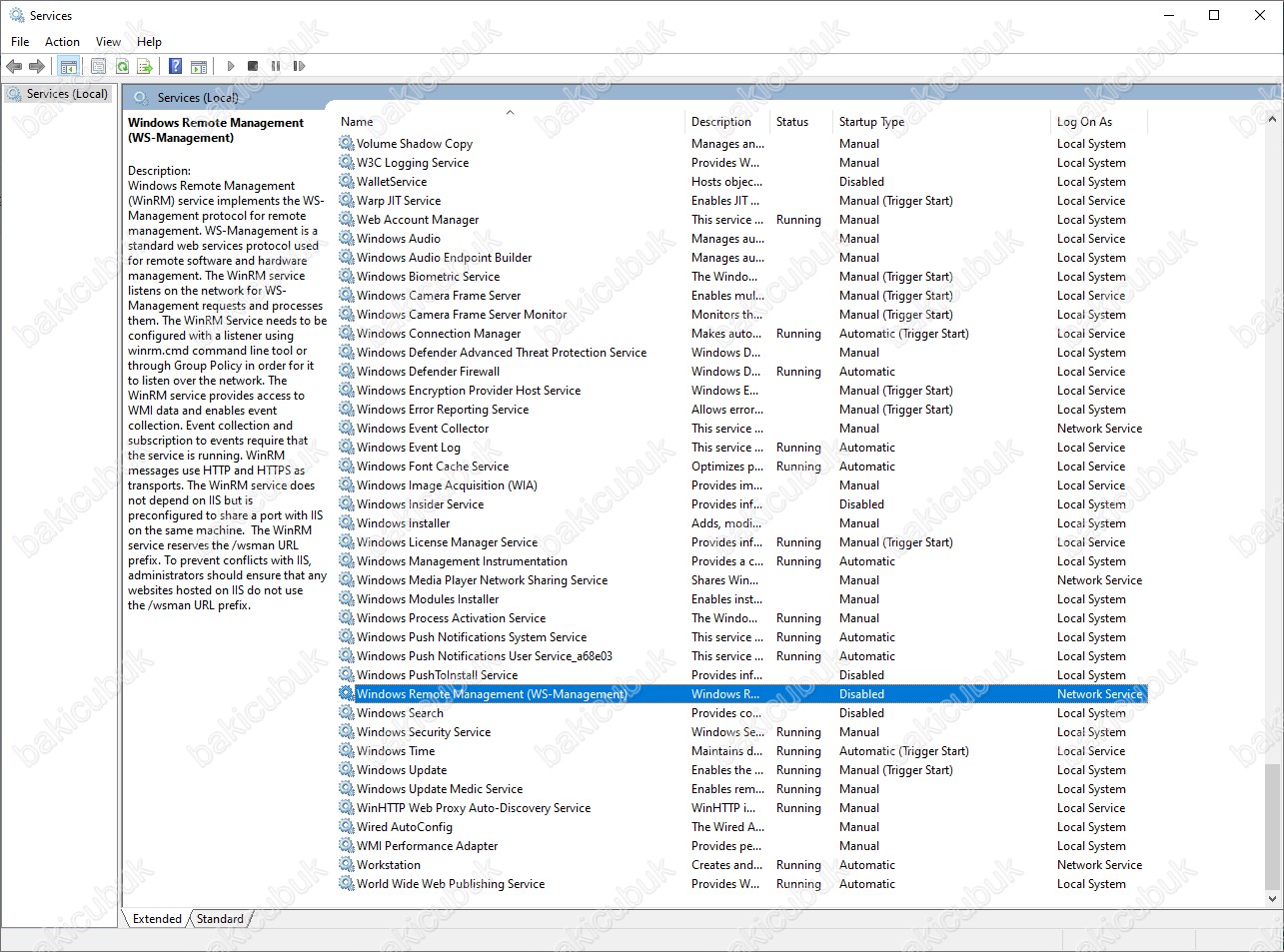Select Windows Insider Service row

[742, 503]
